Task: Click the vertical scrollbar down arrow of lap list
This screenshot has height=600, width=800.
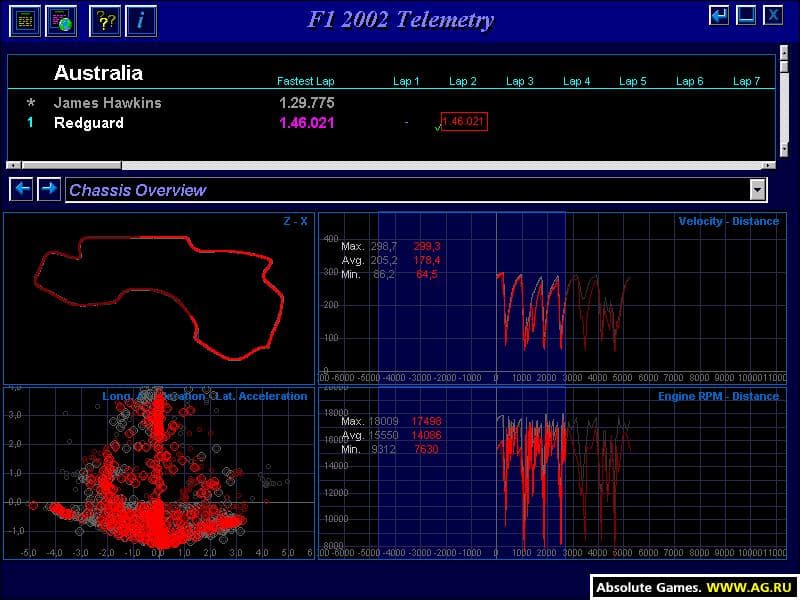Action: coord(784,149)
